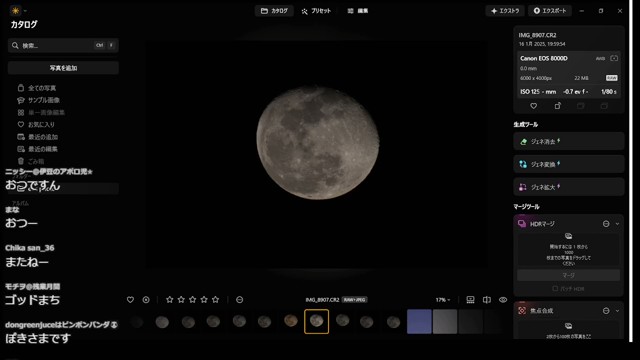Click the reject circle-minus icon near the stars
This screenshot has width=640, height=360.
(240, 300)
